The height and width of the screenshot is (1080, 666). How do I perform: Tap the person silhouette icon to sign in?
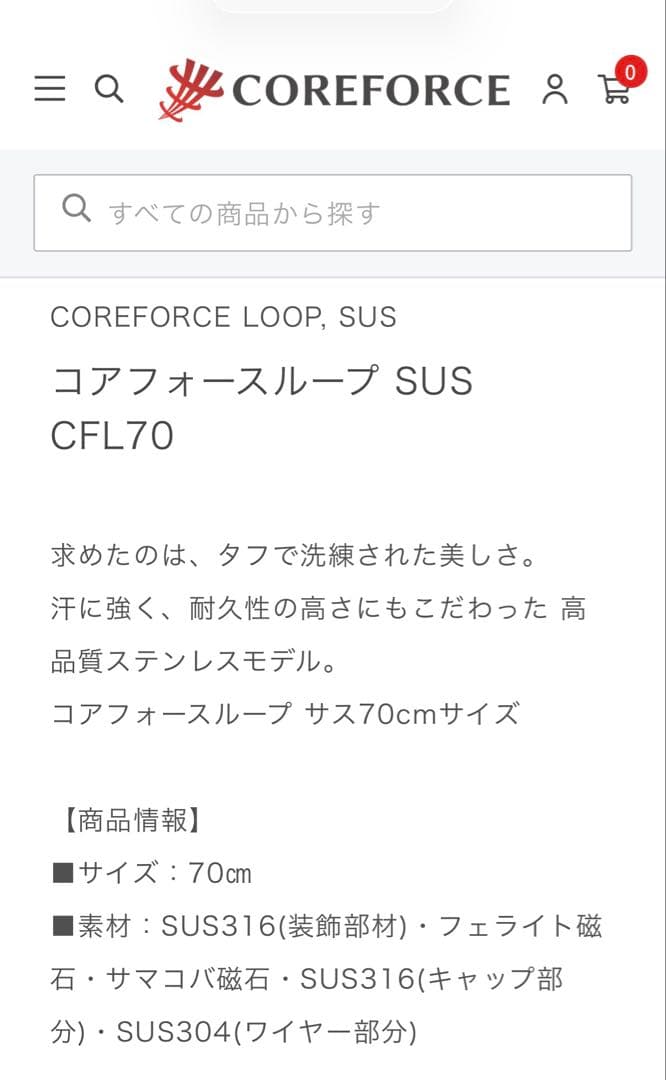(554, 91)
